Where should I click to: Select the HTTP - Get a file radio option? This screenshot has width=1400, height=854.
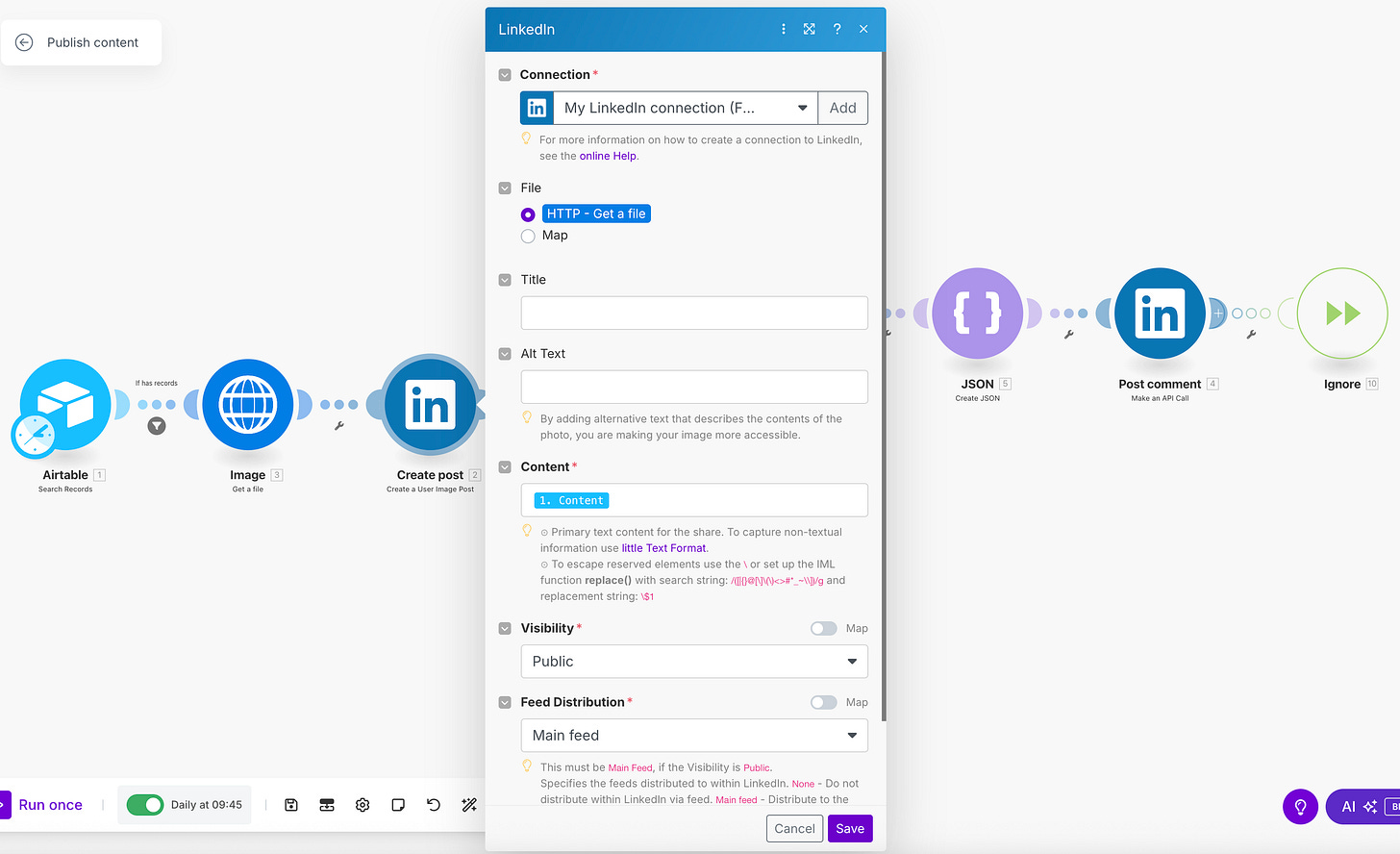click(528, 214)
